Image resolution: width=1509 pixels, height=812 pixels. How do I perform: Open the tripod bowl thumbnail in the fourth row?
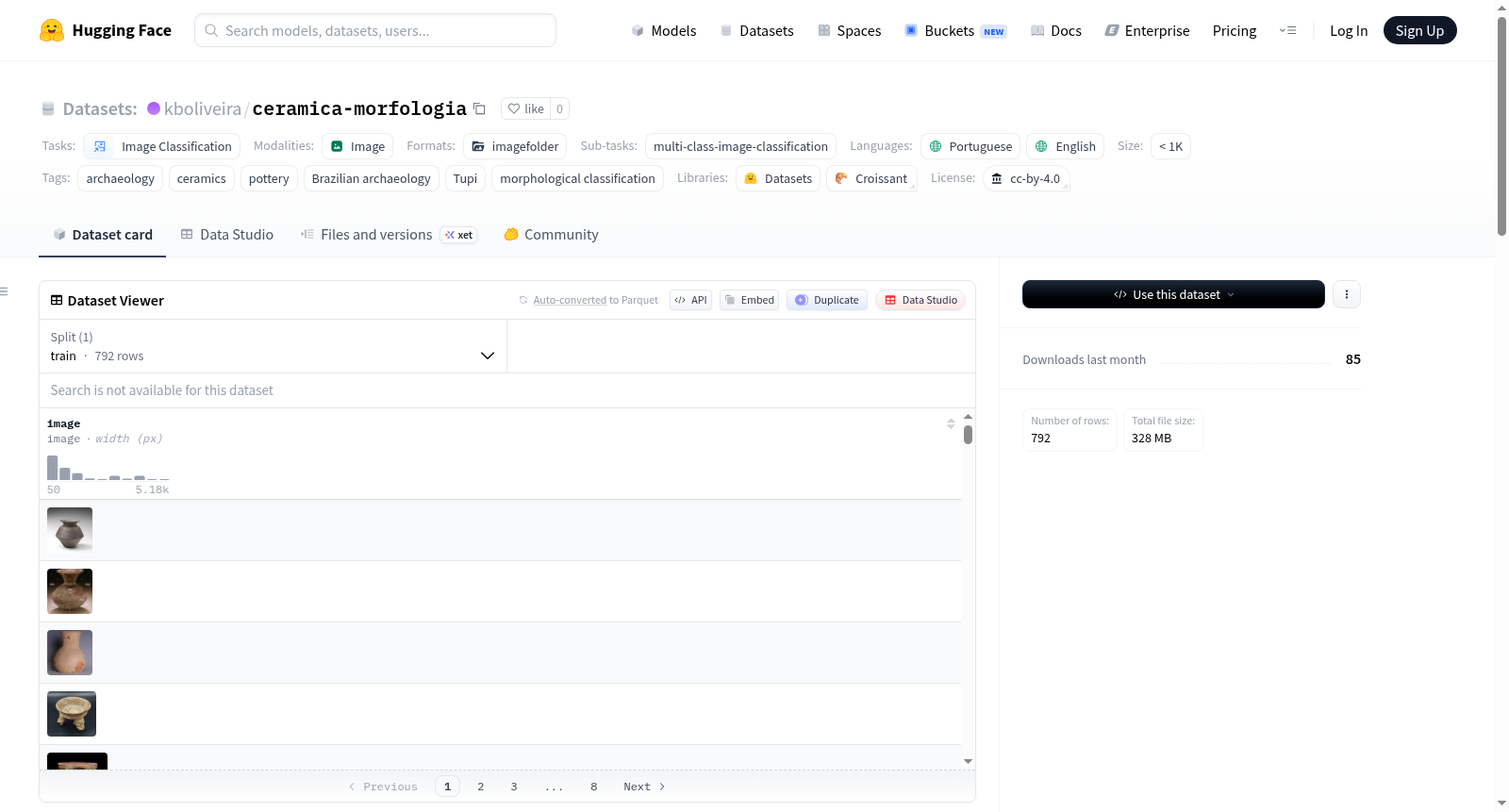point(72,714)
